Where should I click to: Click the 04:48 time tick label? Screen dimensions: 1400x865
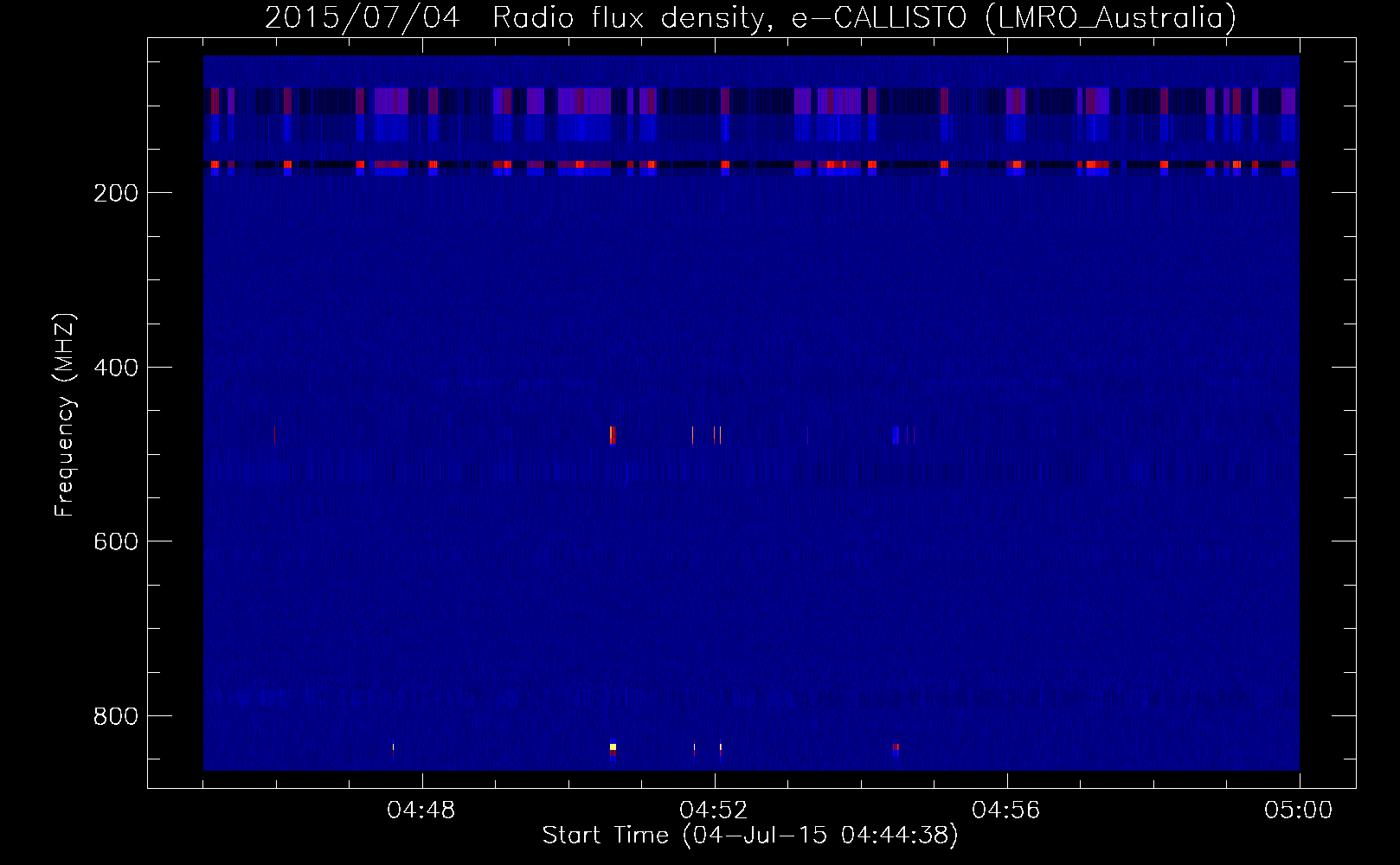point(421,811)
